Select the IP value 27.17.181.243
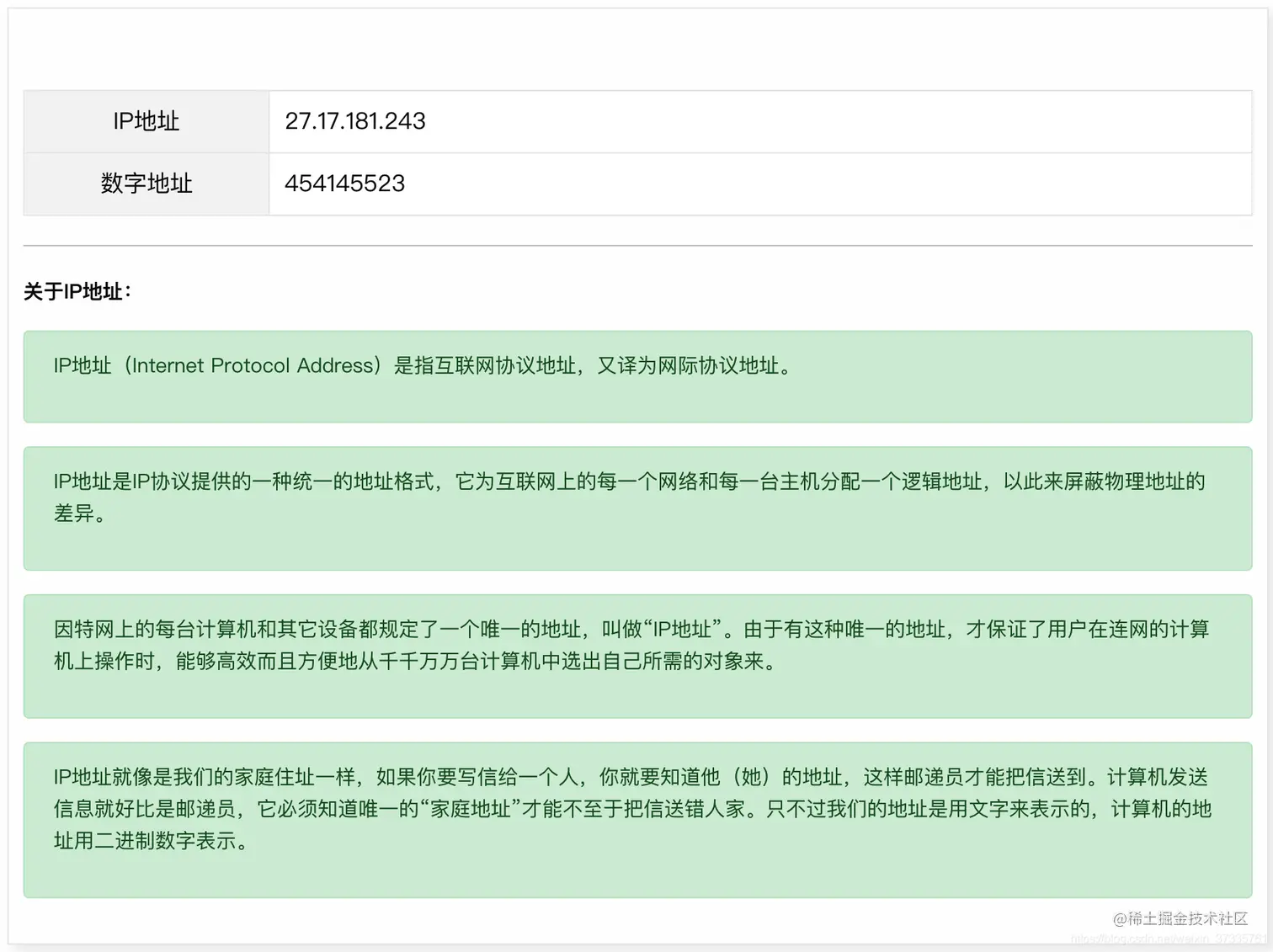 tap(355, 121)
